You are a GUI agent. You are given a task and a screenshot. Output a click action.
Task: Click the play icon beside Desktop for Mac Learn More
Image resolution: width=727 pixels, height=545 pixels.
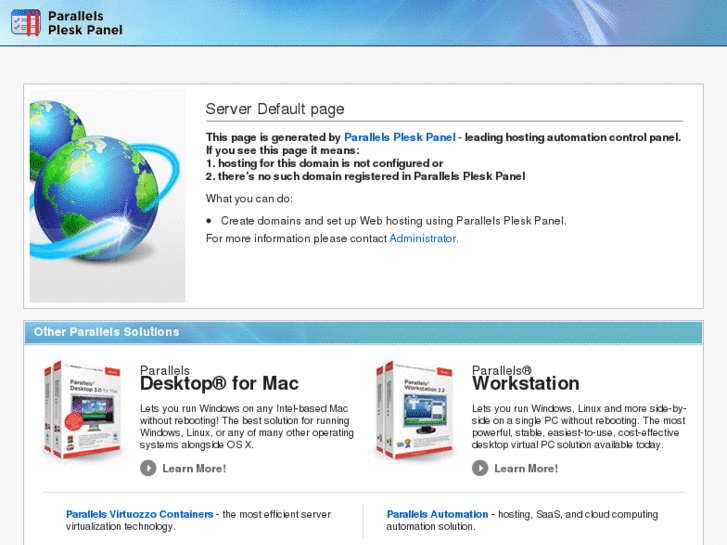click(148, 468)
